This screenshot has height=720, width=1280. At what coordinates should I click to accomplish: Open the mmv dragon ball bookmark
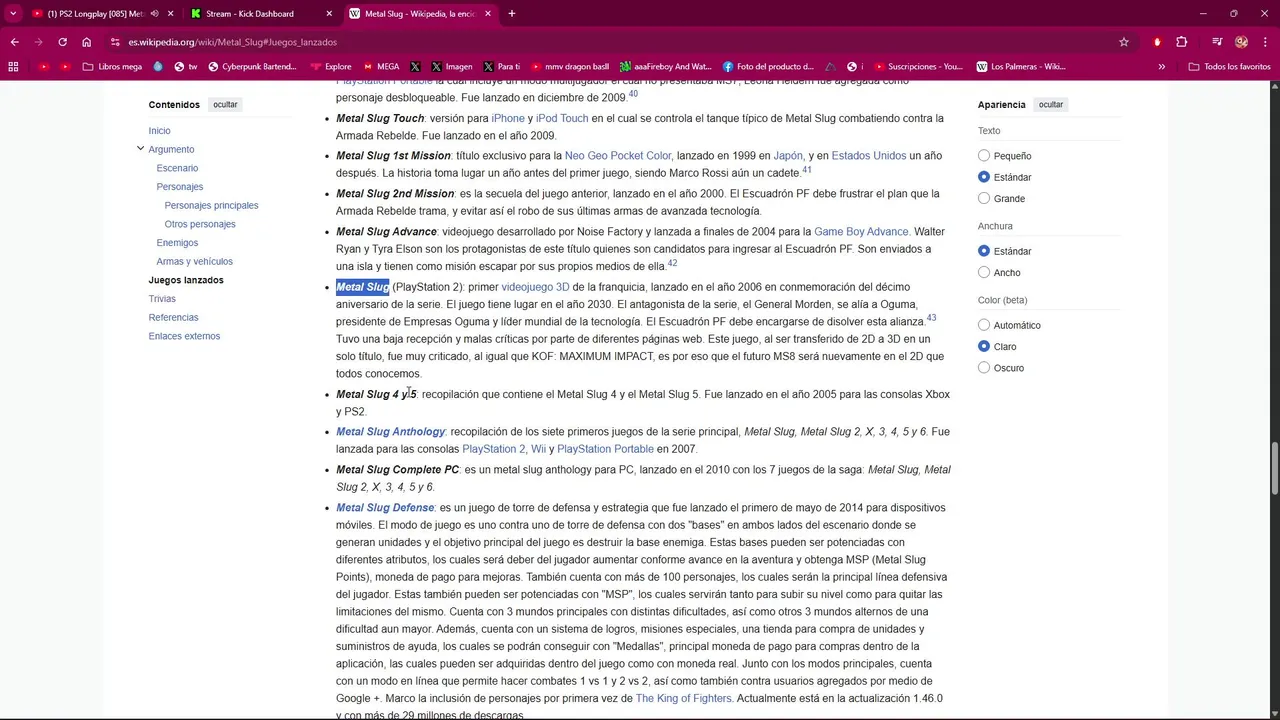pos(569,67)
